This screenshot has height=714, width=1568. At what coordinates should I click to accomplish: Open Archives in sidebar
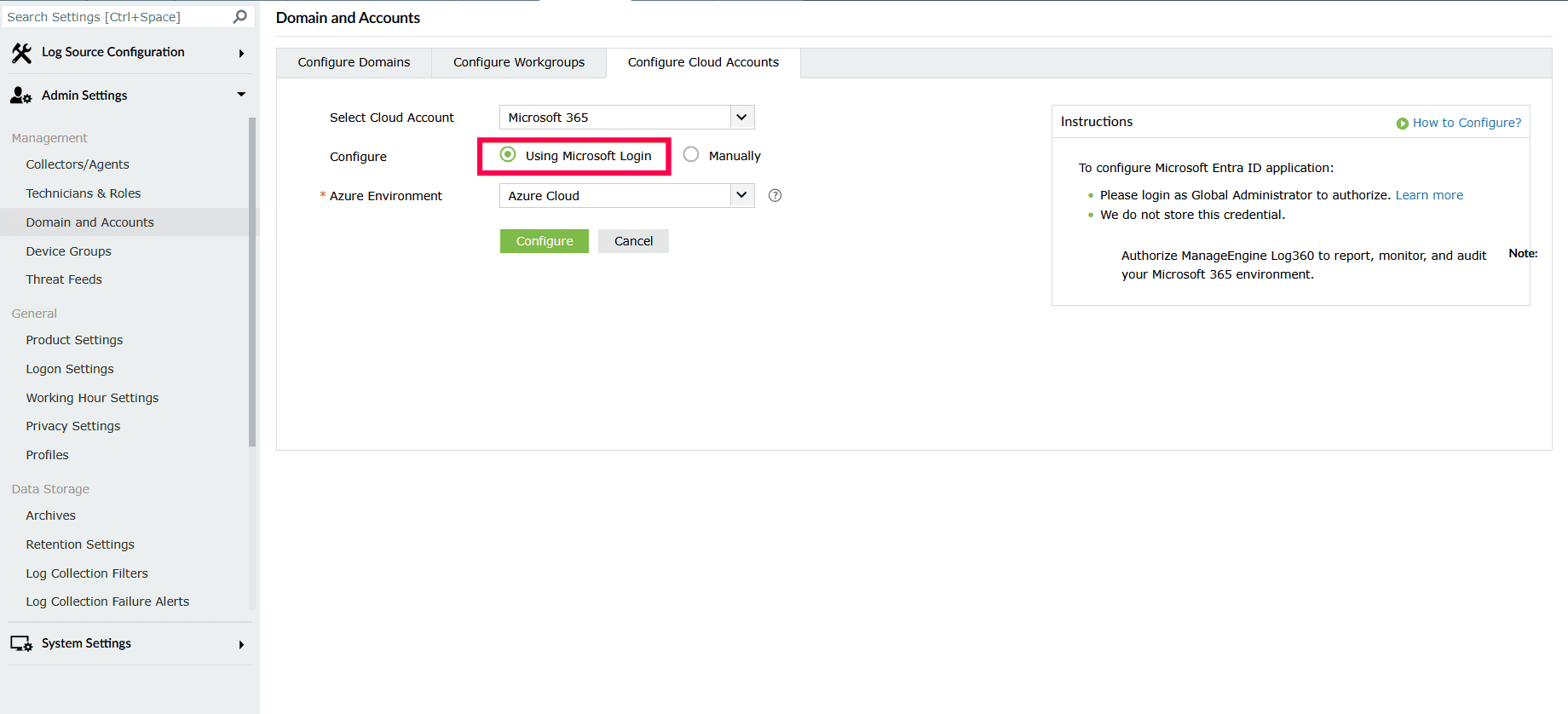[50, 515]
